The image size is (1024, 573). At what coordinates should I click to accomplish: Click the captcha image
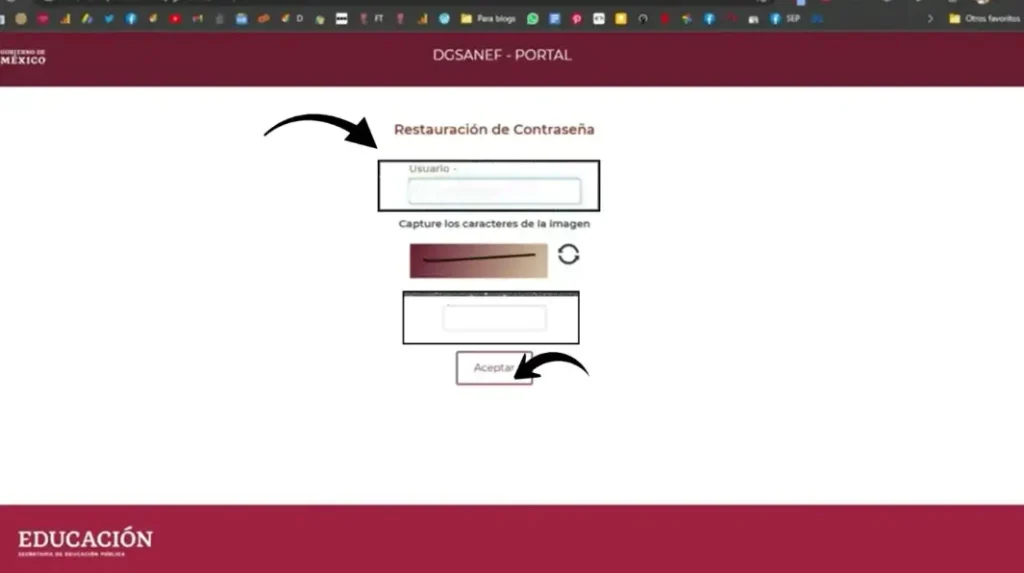[479, 261]
